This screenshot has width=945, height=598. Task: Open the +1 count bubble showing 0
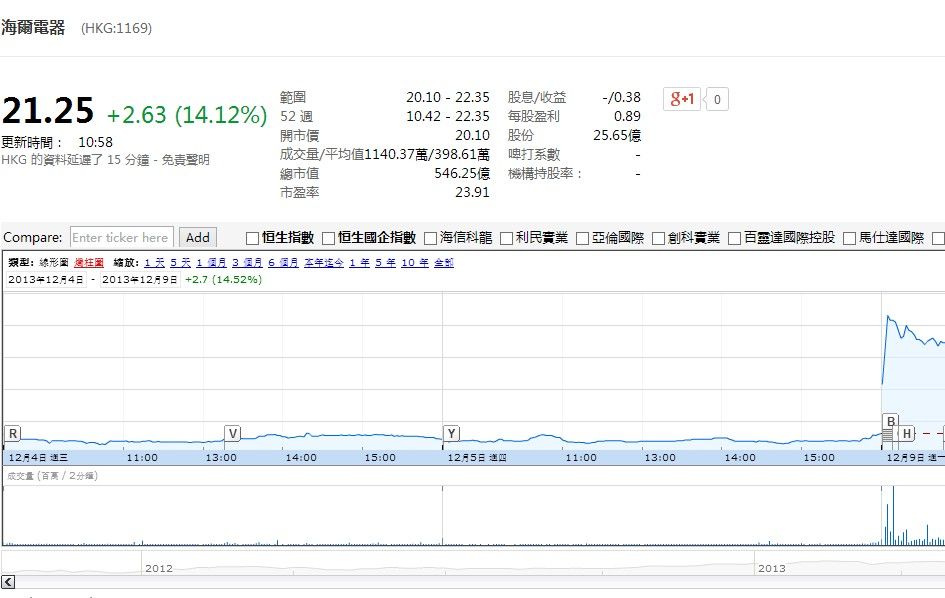click(718, 99)
